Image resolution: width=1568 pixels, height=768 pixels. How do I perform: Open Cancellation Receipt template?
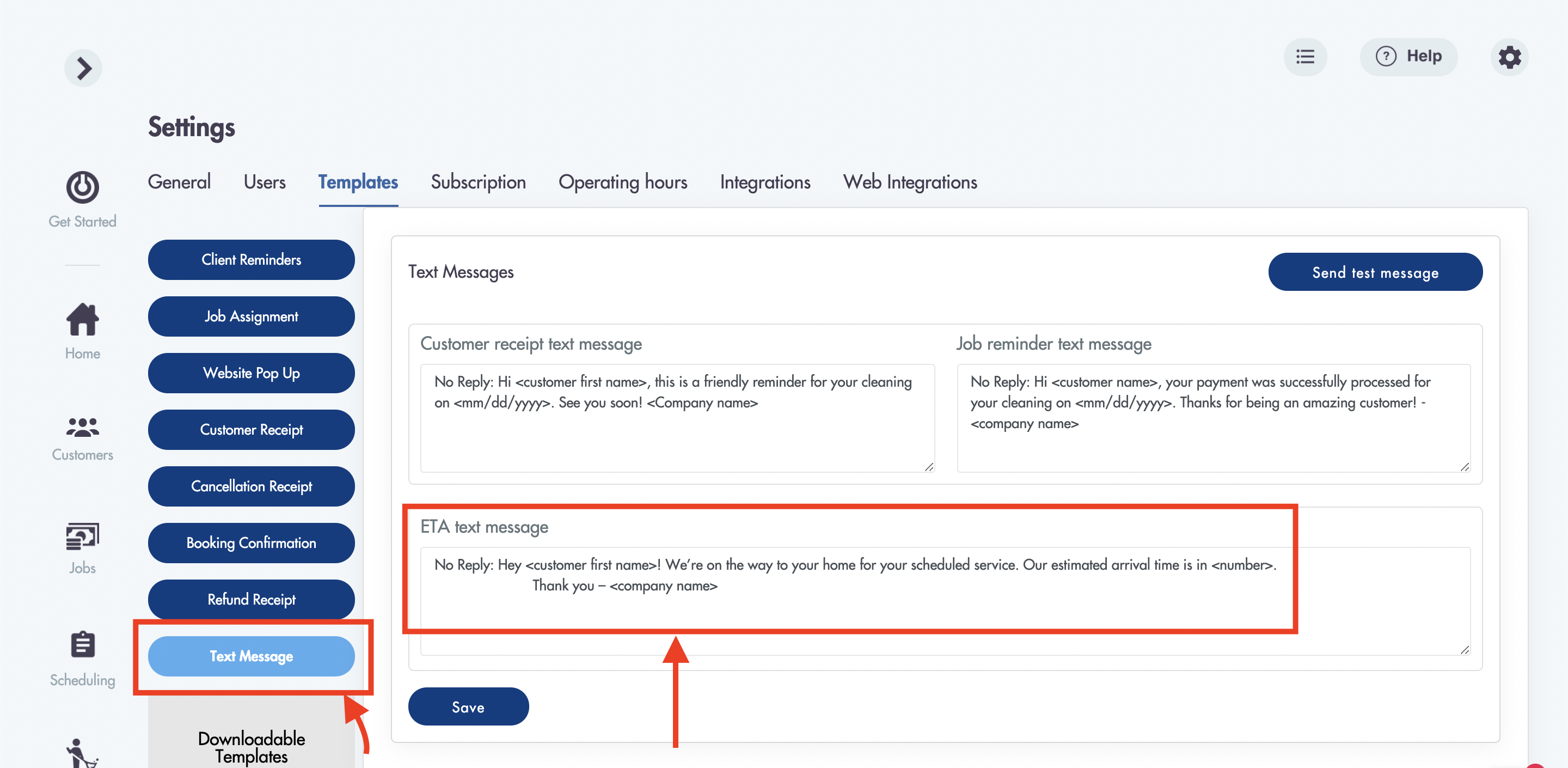pos(252,486)
